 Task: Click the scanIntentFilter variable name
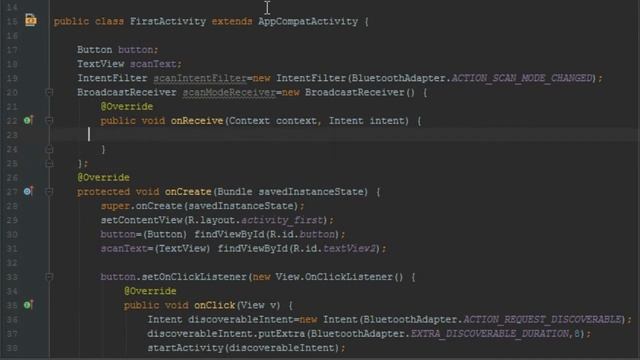pyautogui.click(x=200, y=78)
